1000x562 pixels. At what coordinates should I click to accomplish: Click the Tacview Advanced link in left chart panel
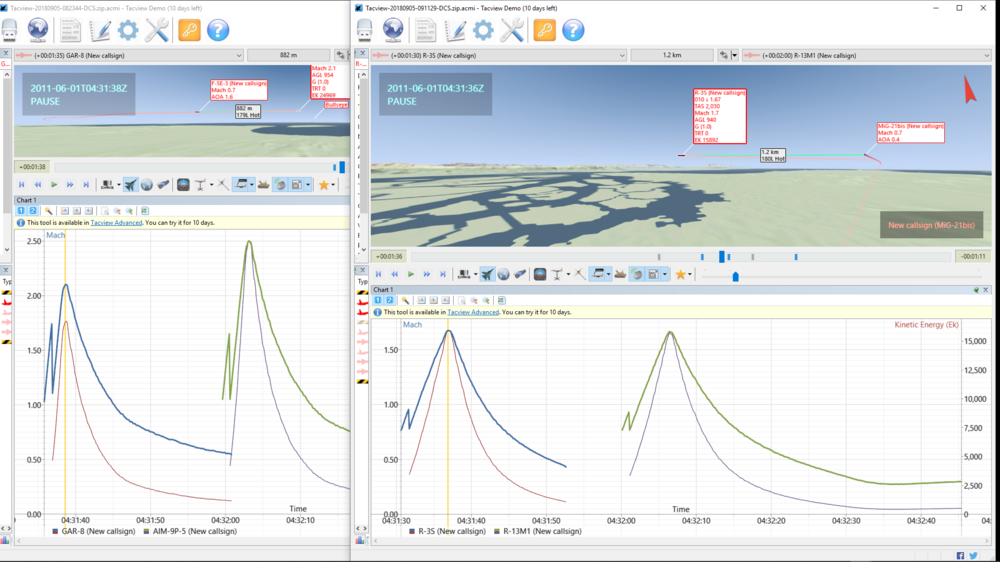(x=115, y=223)
